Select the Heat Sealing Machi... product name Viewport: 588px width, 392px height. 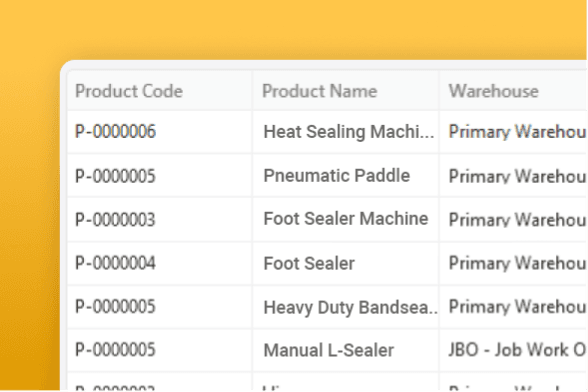coord(349,132)
